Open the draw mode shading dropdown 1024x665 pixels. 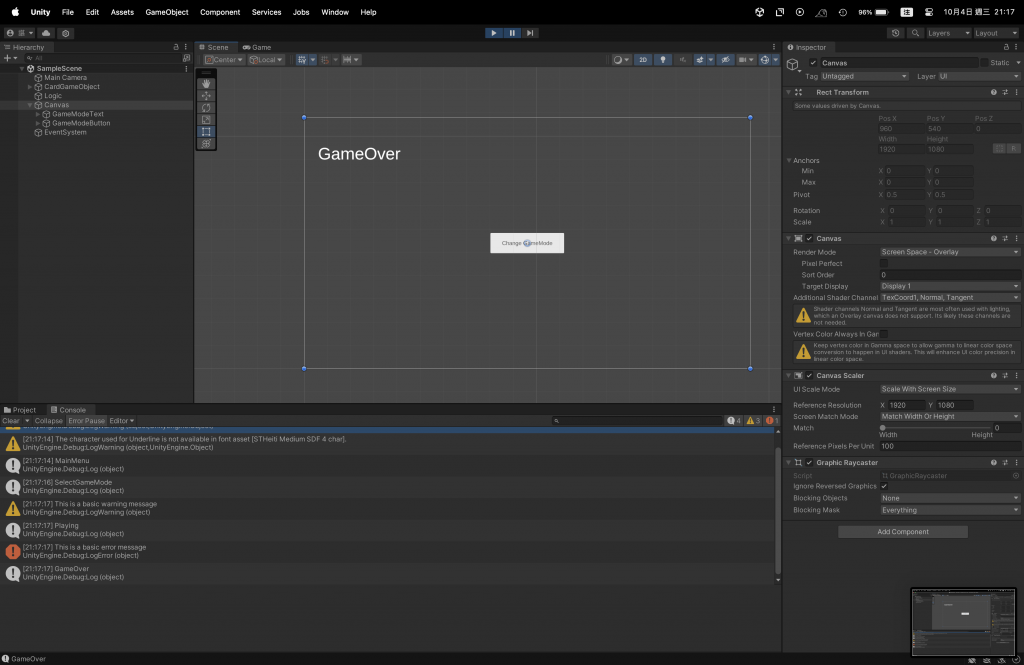click(620, 59)
